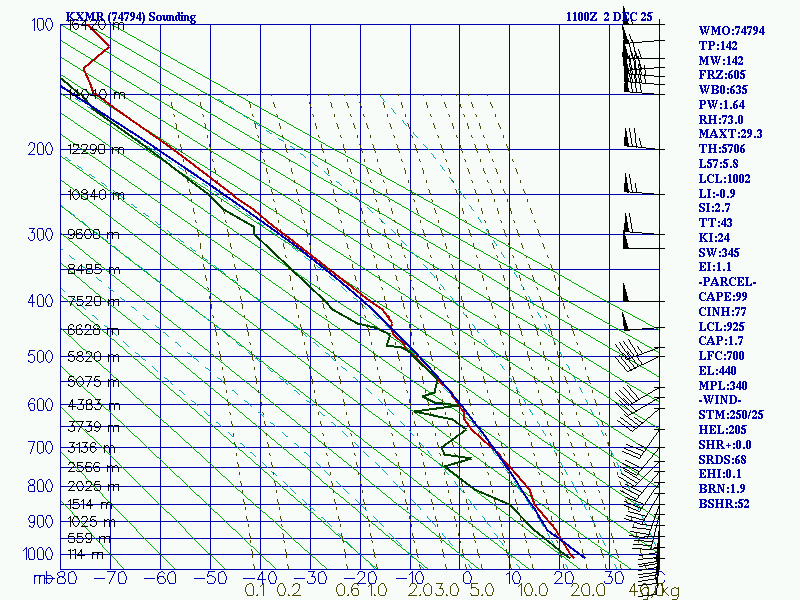Click the TT:43 total totals value

(x=715, y=222)
